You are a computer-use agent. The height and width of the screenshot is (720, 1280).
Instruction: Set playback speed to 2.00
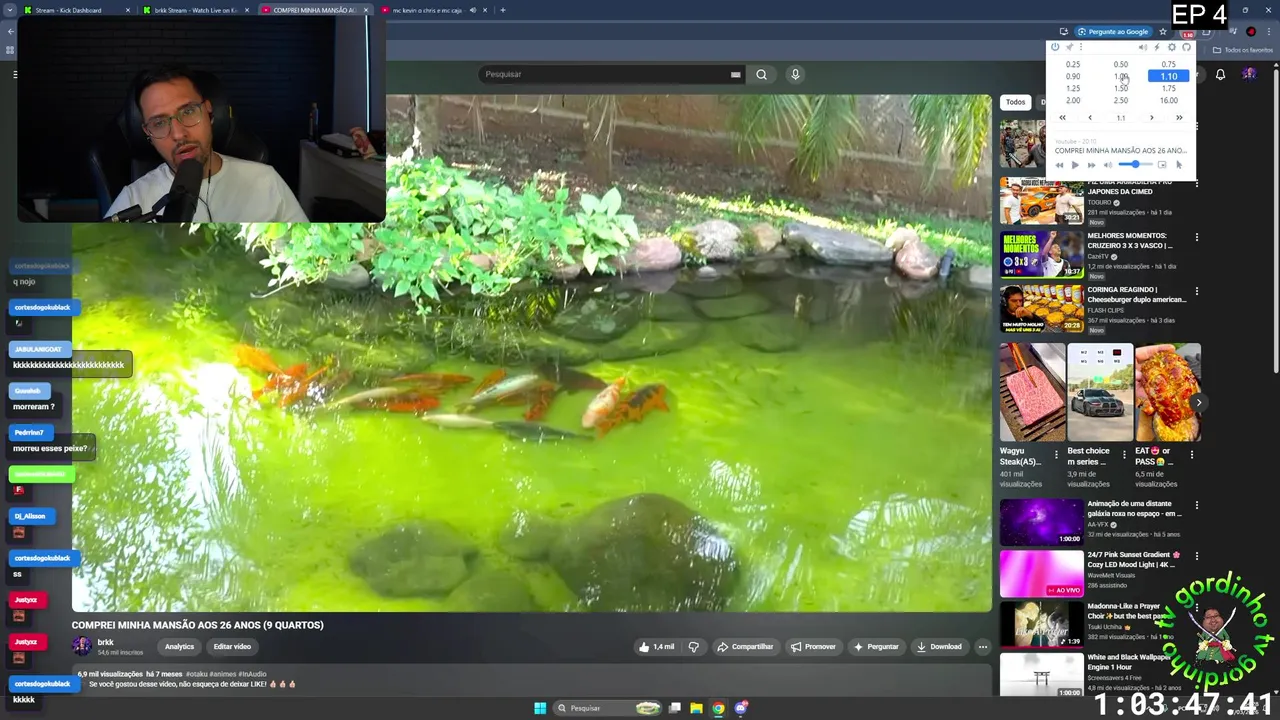(1073, 100)
